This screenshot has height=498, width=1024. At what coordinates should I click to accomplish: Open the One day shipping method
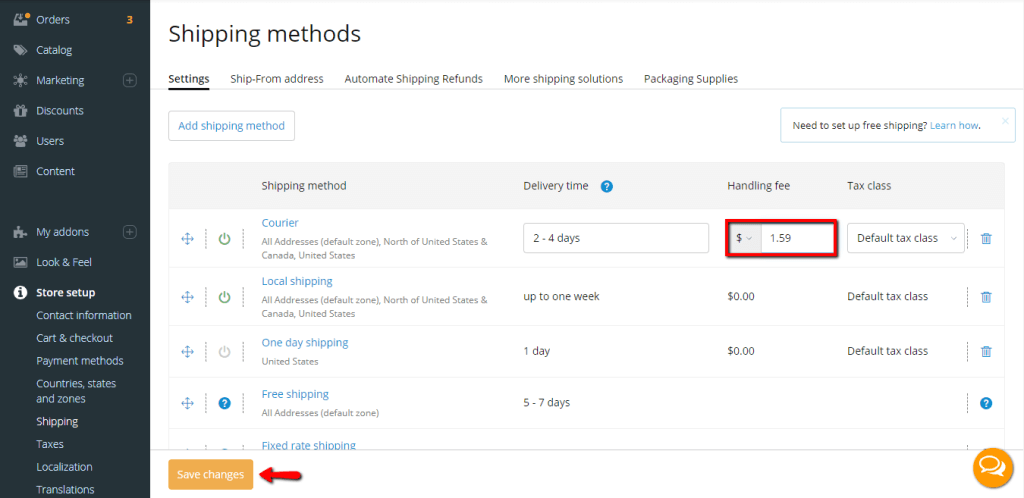click(305, 343)
